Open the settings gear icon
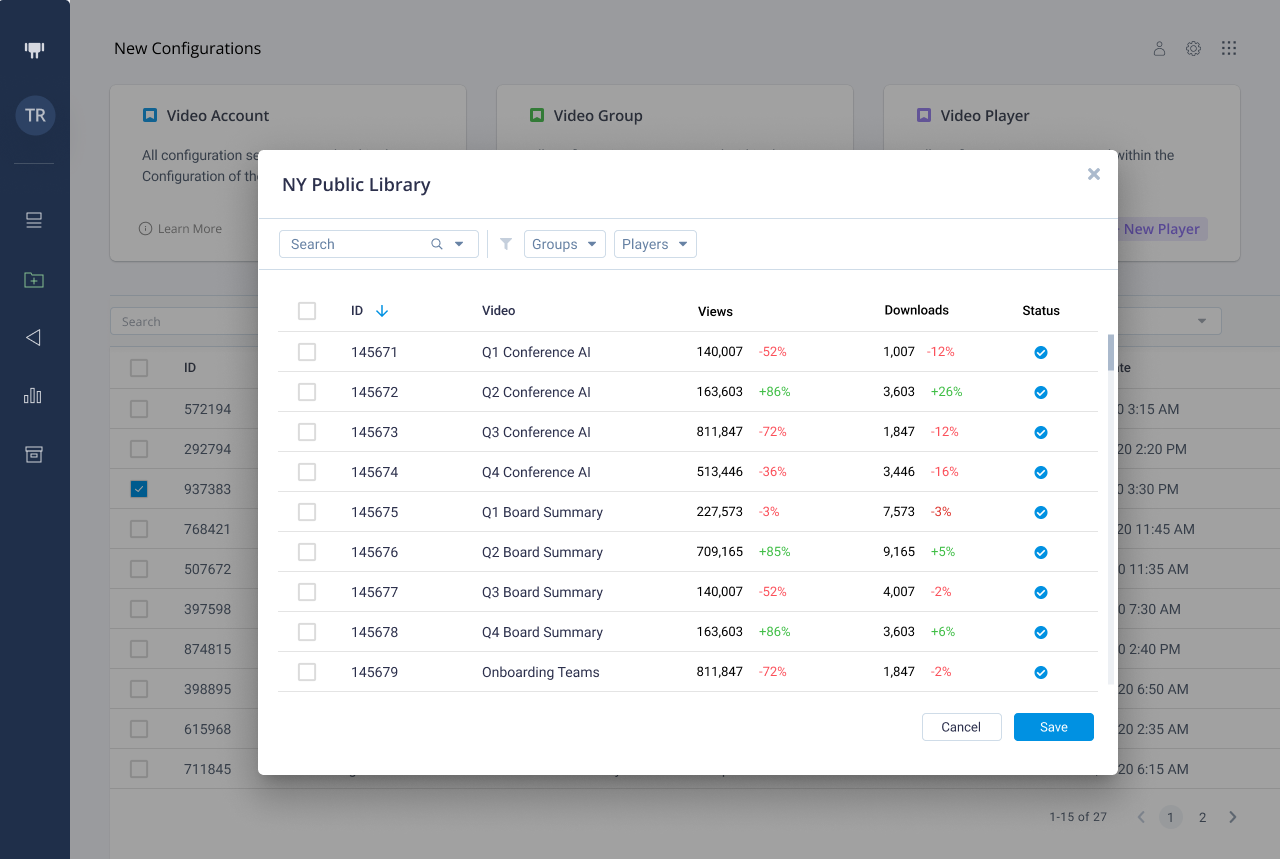This screenshot has width=1280, height=859. coord(1193,48)
